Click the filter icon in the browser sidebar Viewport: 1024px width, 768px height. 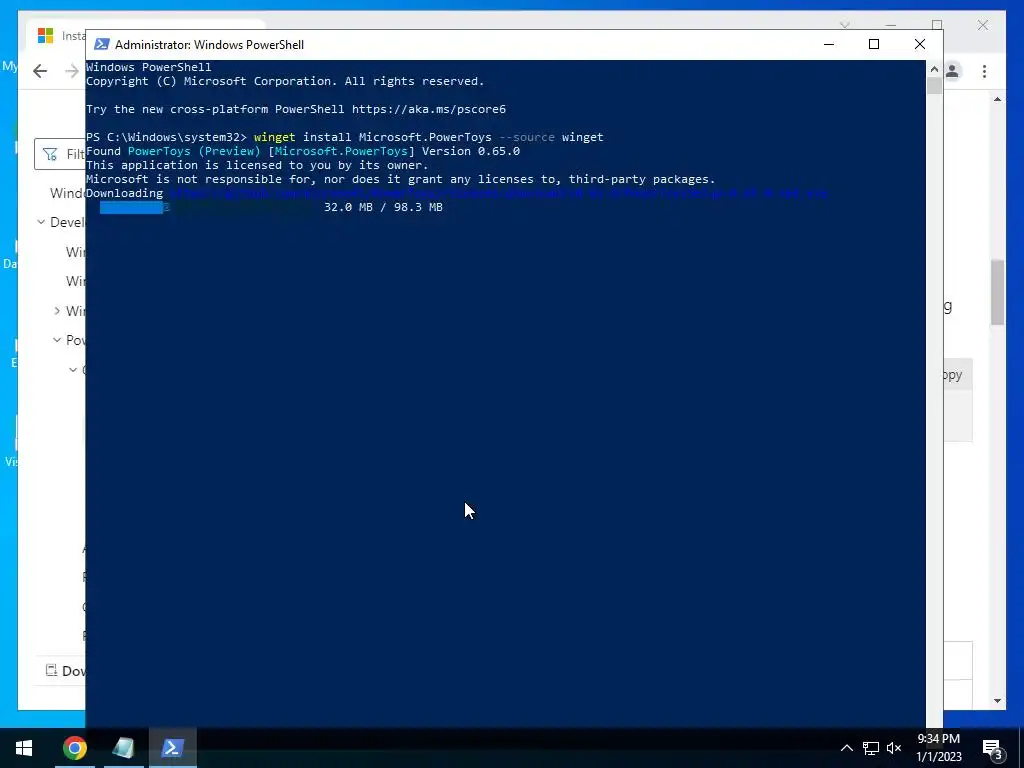pyautogui.click(x=50, y=154)
